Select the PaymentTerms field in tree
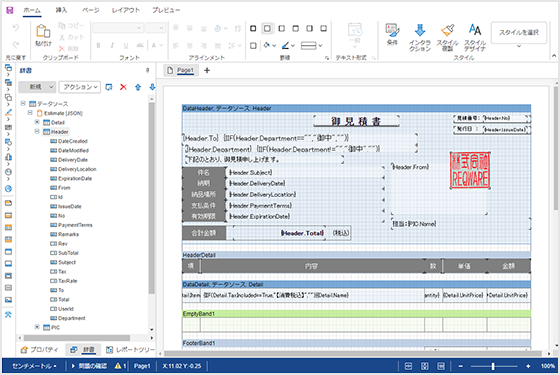 tap(71, 225)
